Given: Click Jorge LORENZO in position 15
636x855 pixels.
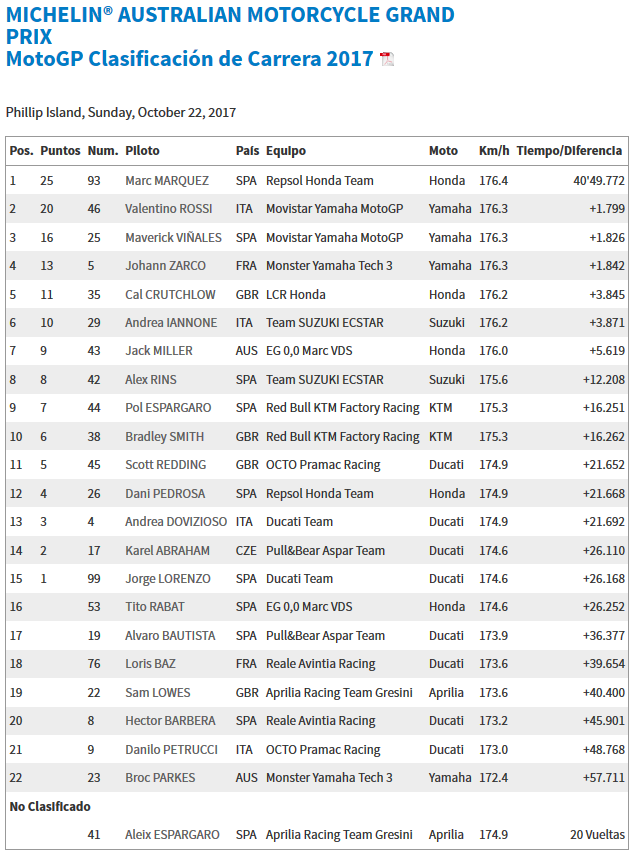Looking at the screenshot, I should coord(168,579).
